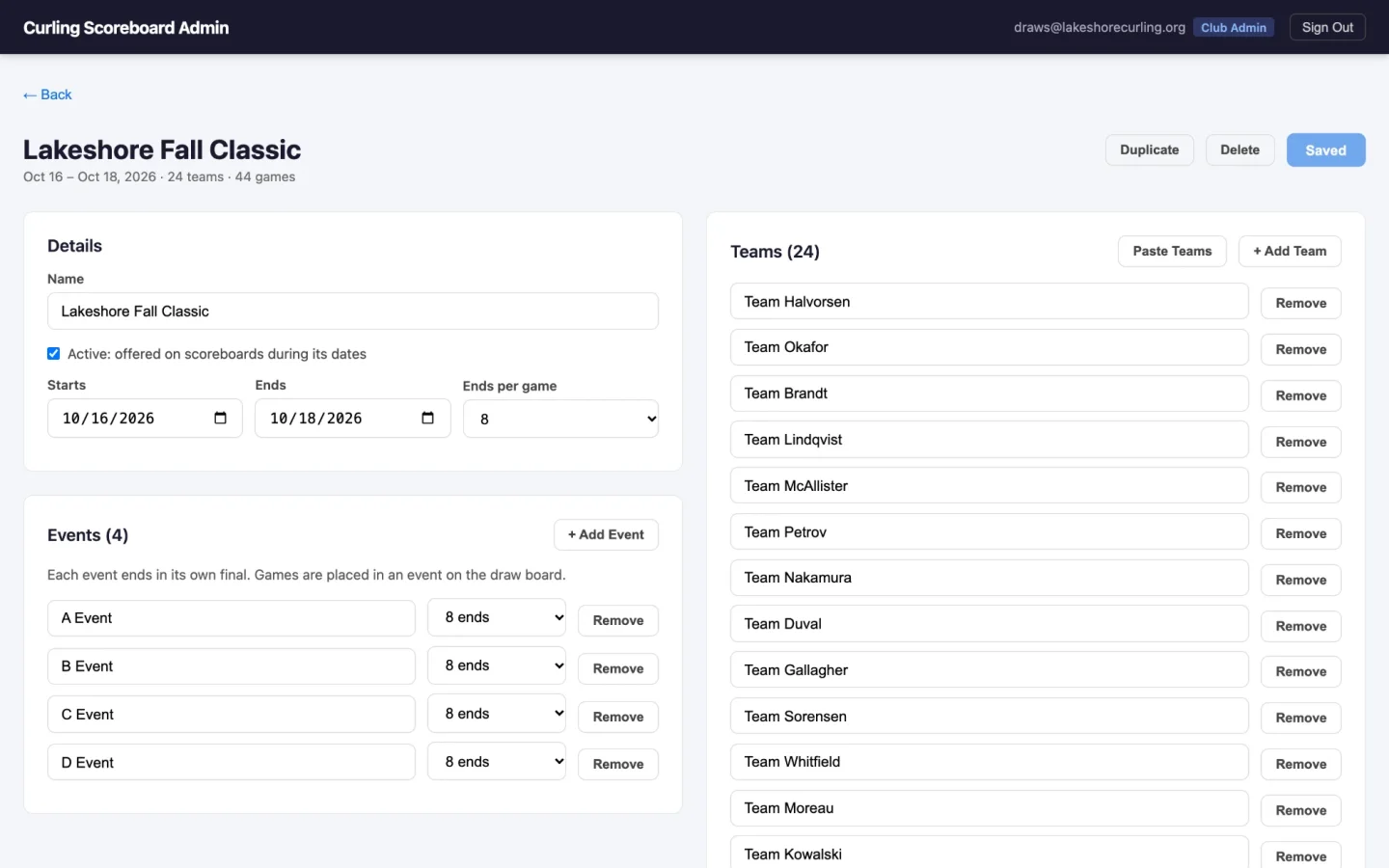1389x868 pixels.
Task: Open the D Event ends dropdown
Action: click(x=497, y=762)
